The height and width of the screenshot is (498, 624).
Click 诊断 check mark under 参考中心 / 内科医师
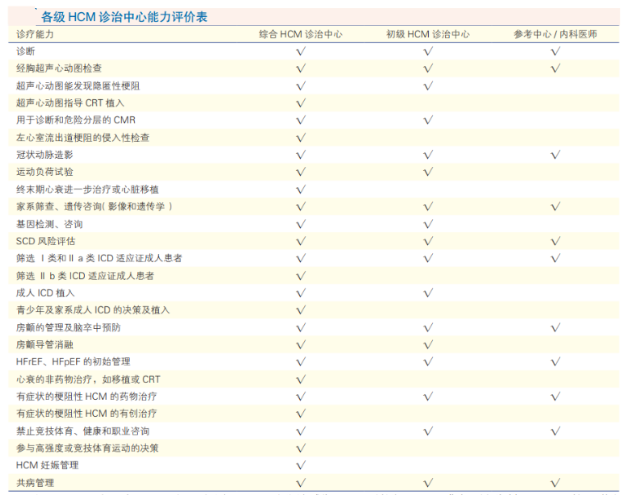pos(556,51)
